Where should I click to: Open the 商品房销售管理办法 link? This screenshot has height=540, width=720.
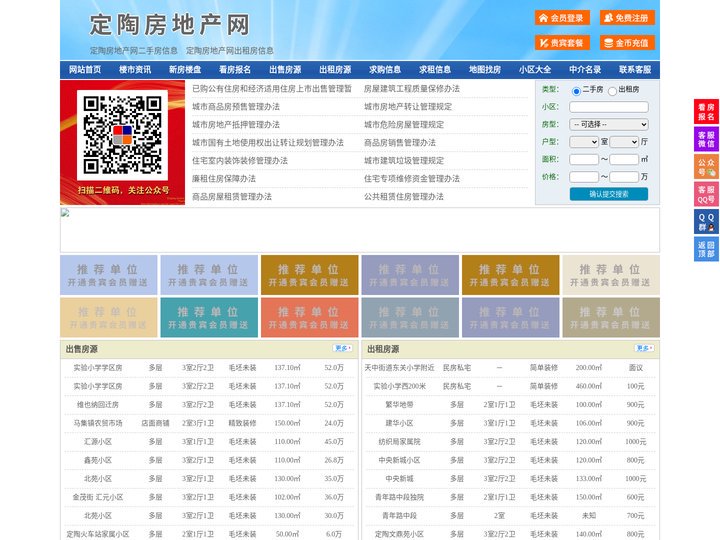(x=400, y=143)
